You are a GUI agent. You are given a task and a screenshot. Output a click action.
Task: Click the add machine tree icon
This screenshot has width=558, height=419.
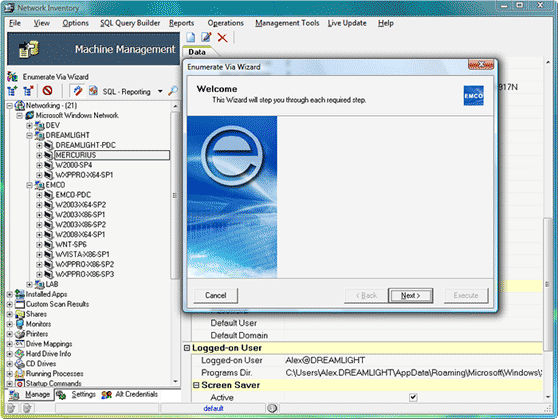12,91
